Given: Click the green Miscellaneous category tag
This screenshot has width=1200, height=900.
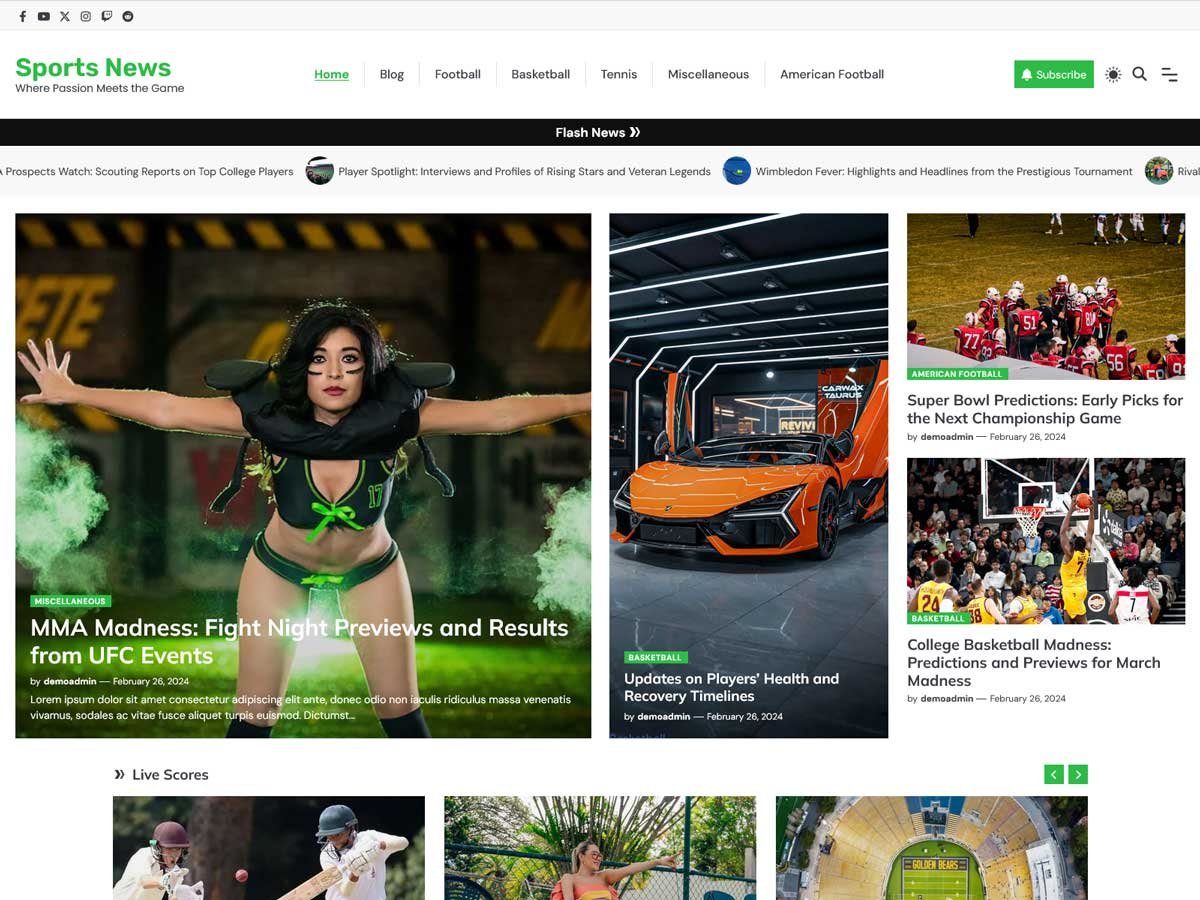Looking at the screenshot, I should coord(70,601).
